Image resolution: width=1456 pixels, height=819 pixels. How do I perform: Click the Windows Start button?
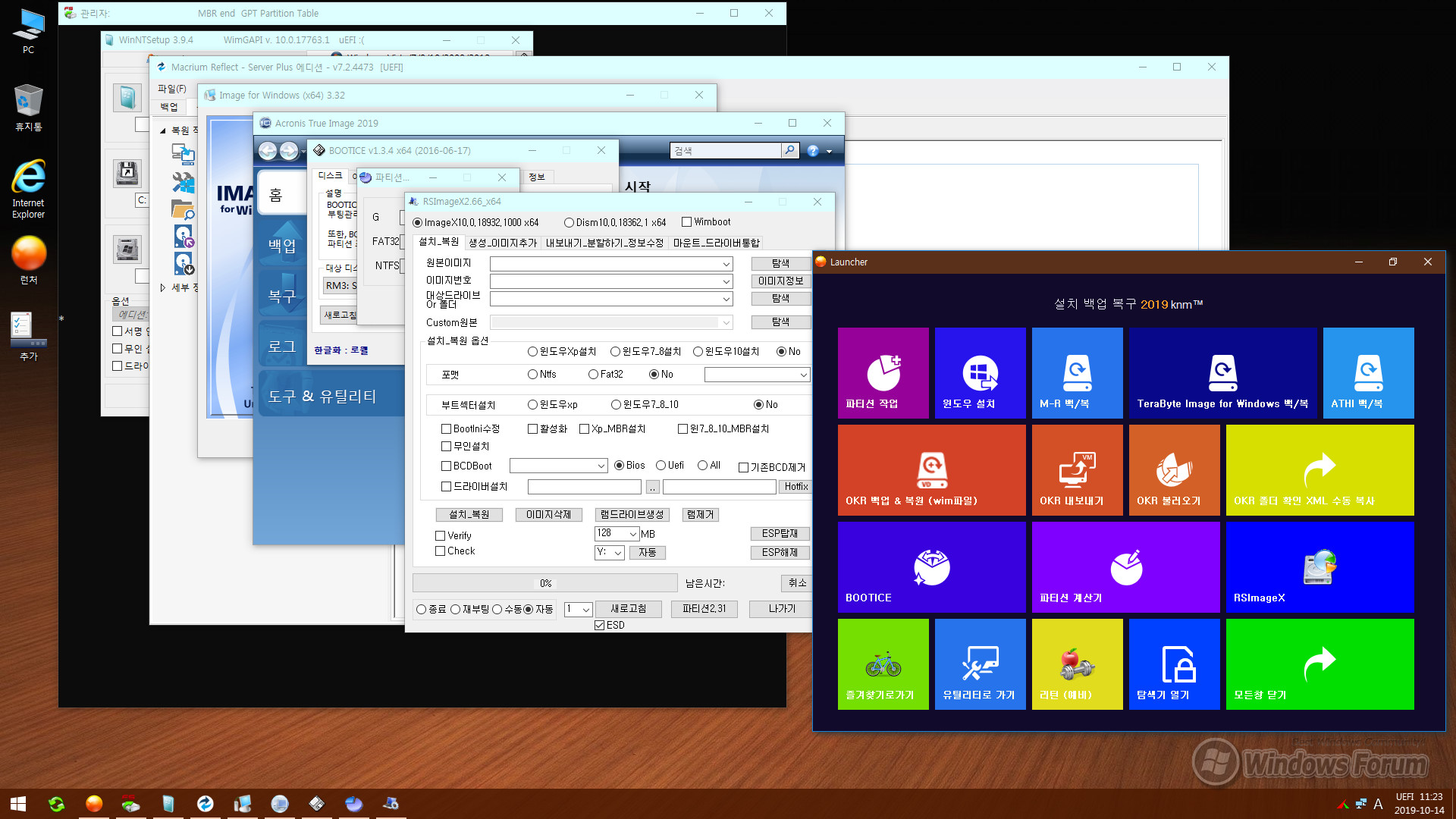[x=18, y=804]
